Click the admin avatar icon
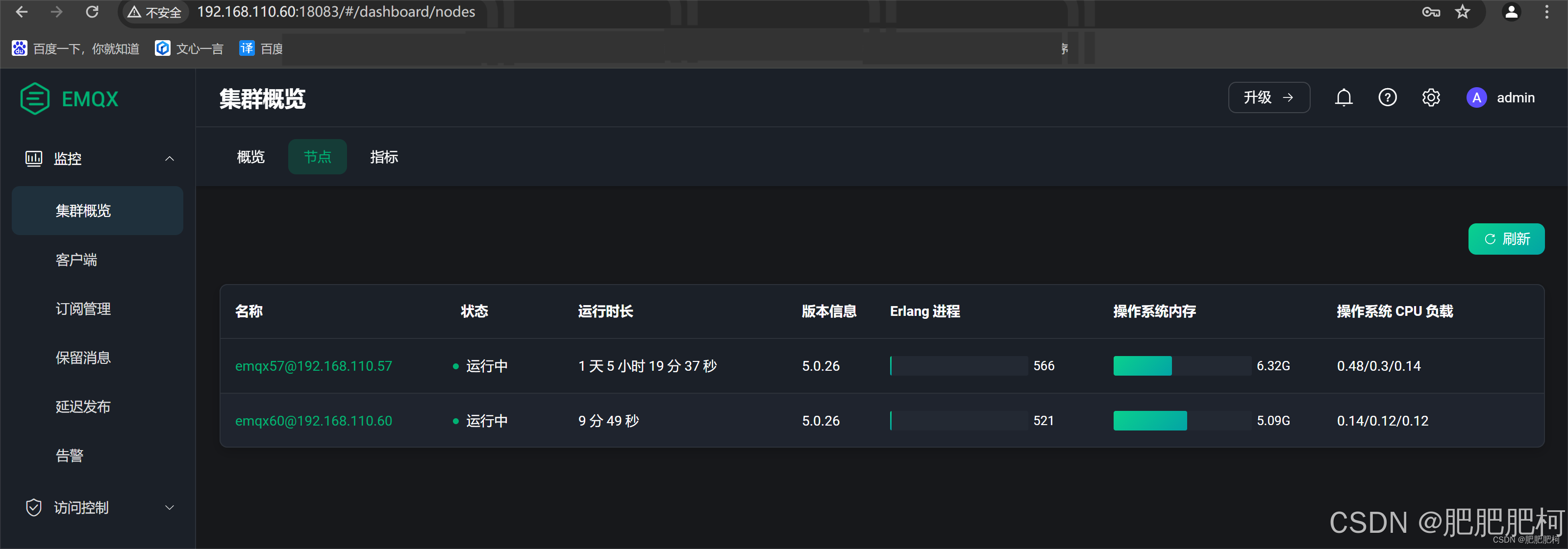 pyautogui.click(x=1476, y=97)
